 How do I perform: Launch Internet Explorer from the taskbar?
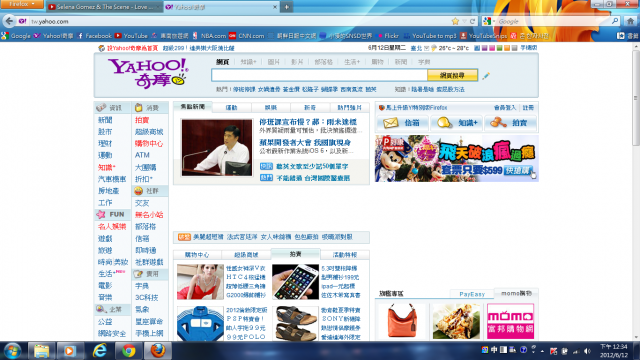point(100,351)
